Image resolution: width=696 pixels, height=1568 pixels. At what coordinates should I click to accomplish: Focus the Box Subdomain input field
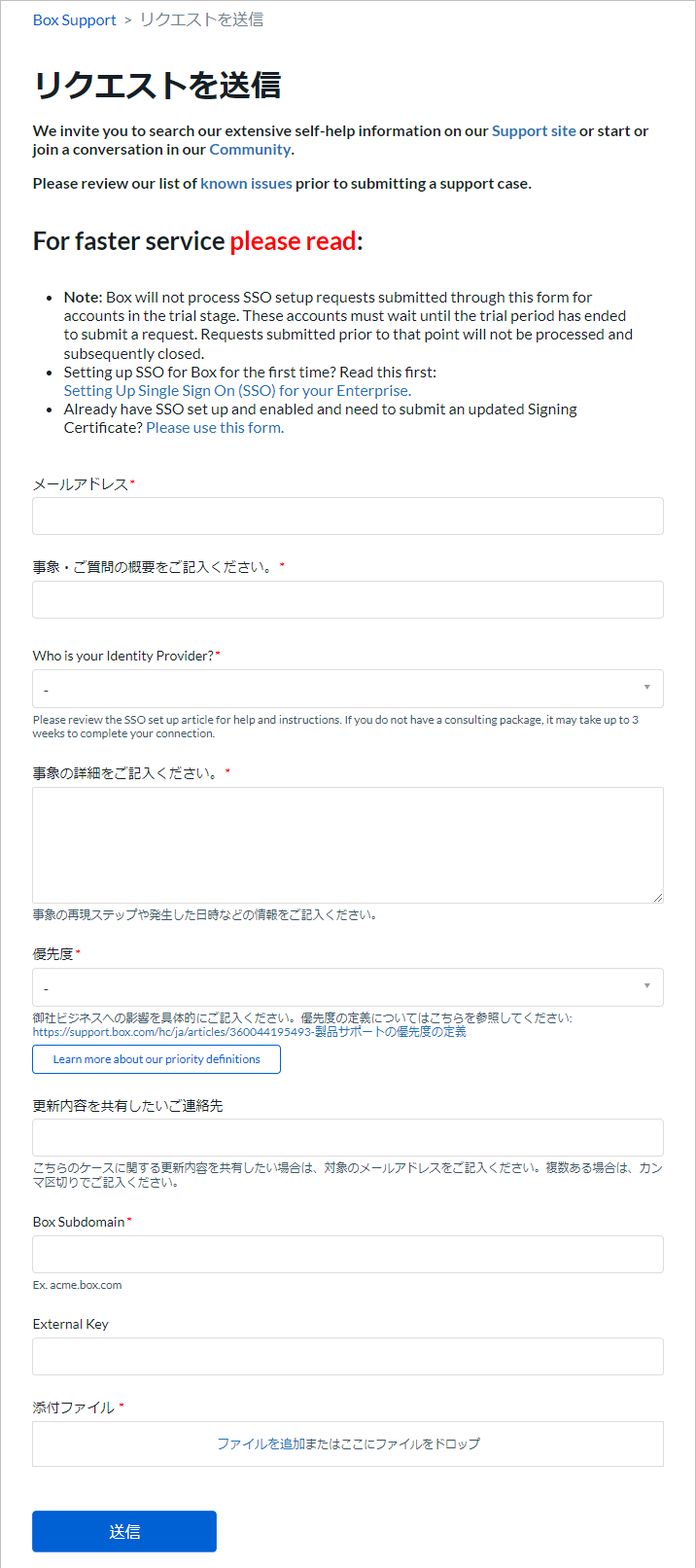click(347, 1254)
